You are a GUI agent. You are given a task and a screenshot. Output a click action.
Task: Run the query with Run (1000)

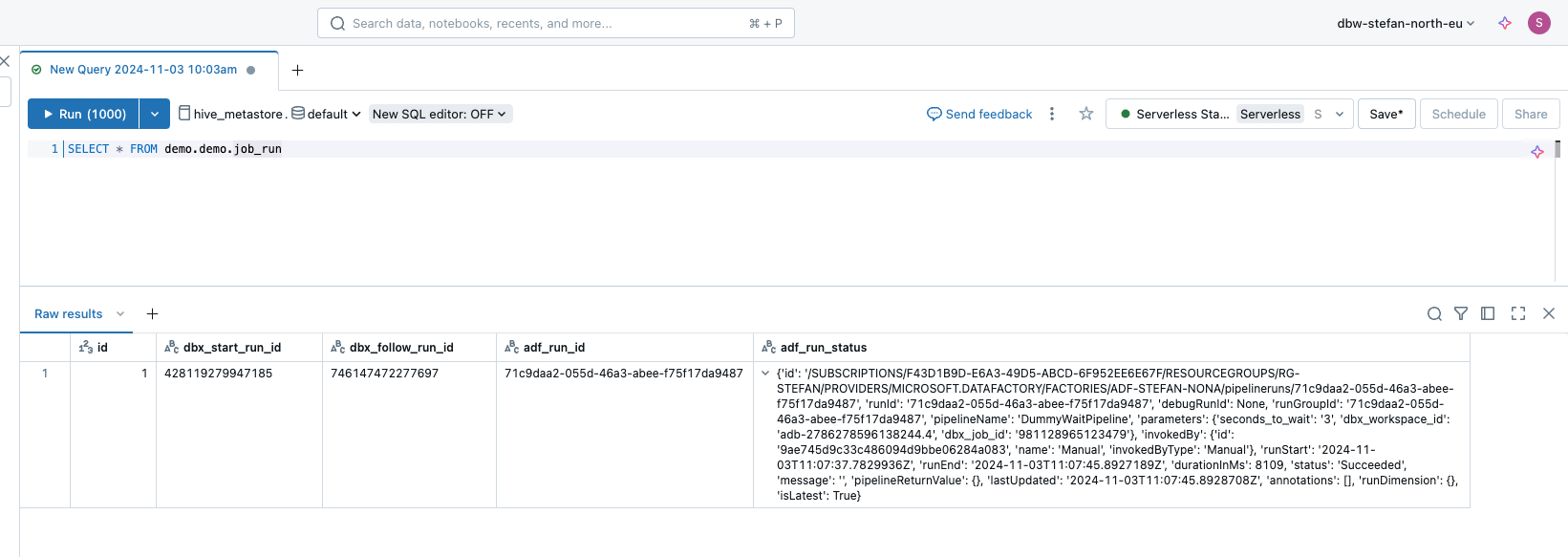click(x=84, y=114)
